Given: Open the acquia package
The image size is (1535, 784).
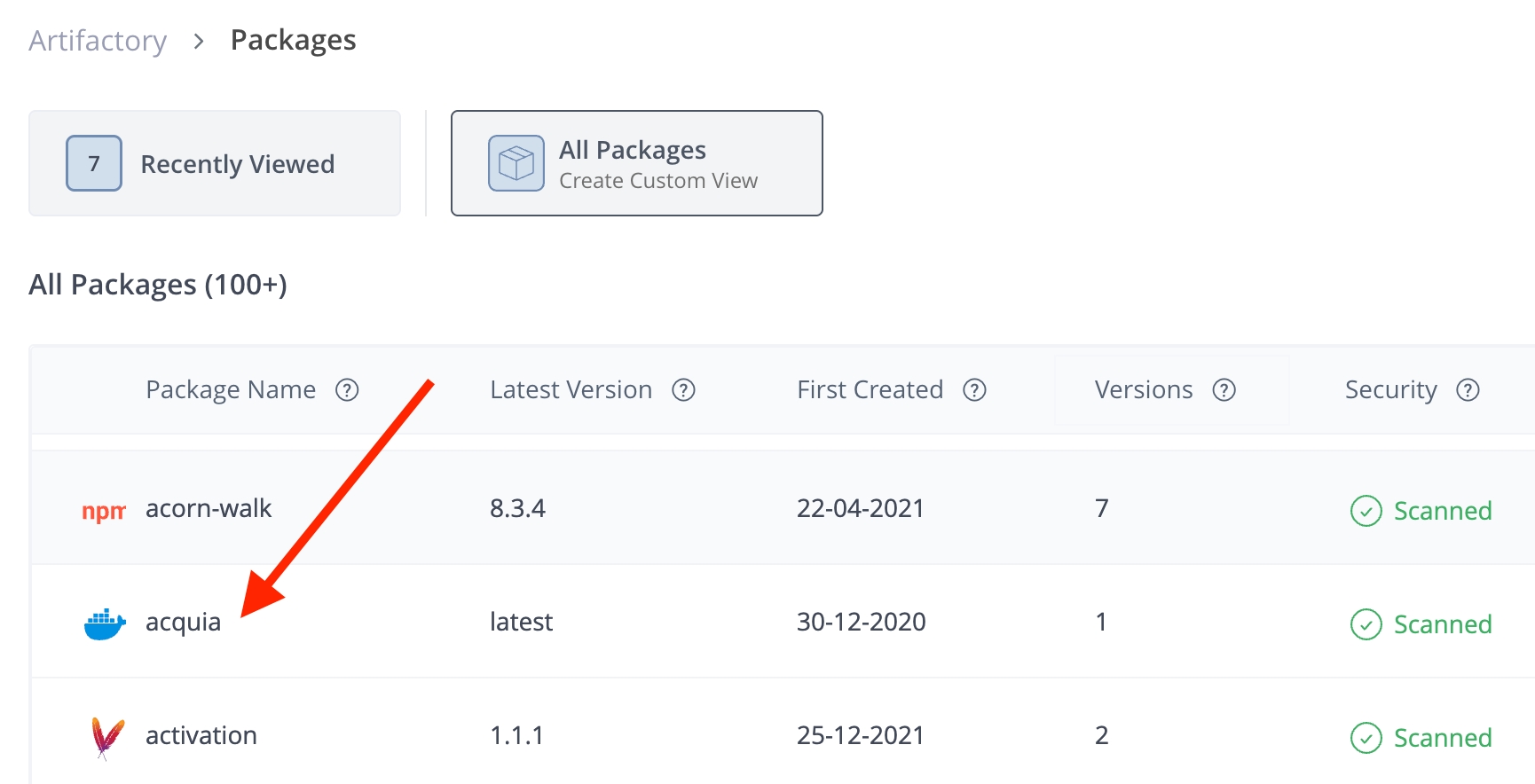Looking at the screenshot, I should click(183, 623).
